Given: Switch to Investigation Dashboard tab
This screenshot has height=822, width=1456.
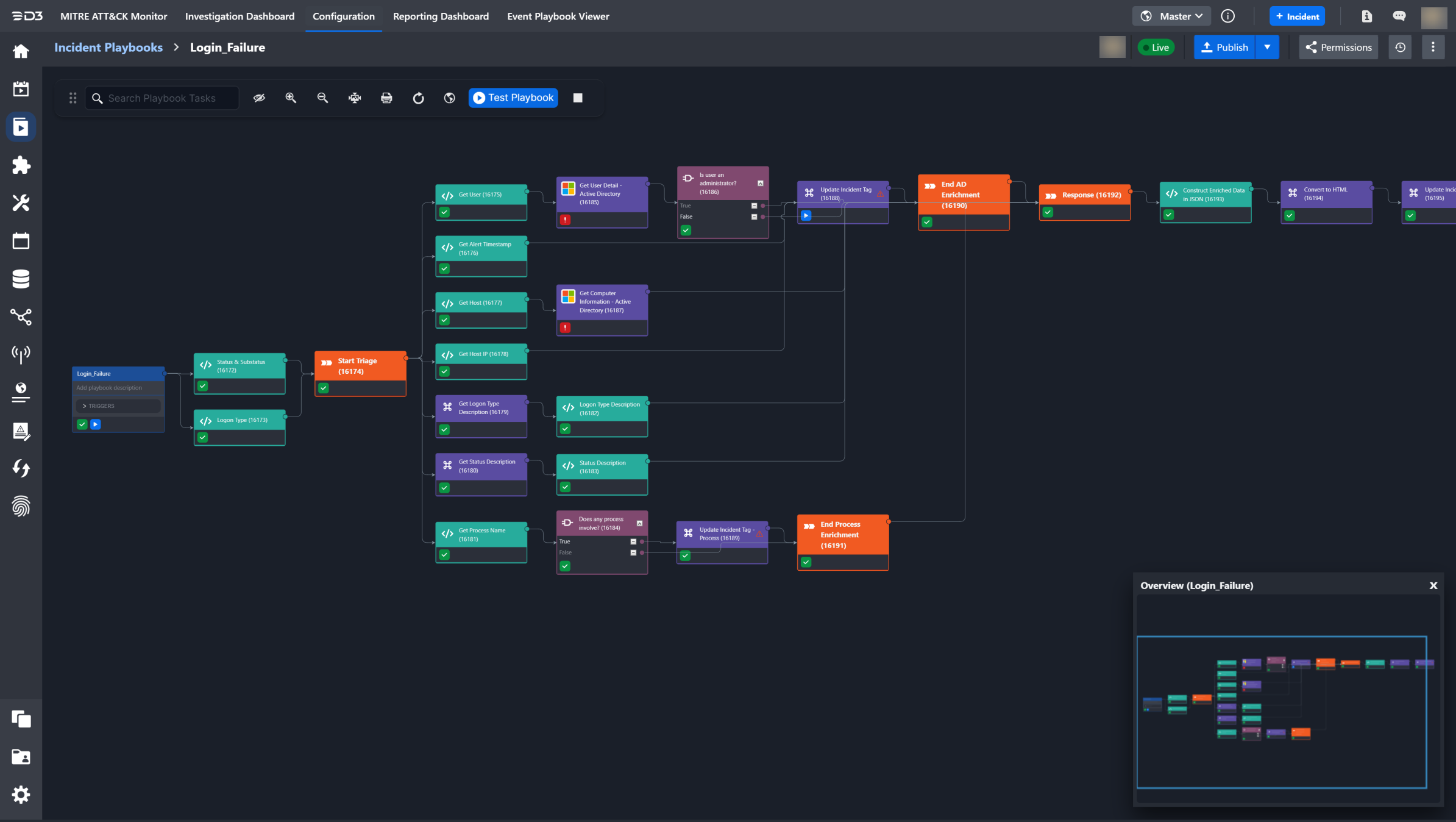Looking at the screenshot, I should [x=240, y=16].
